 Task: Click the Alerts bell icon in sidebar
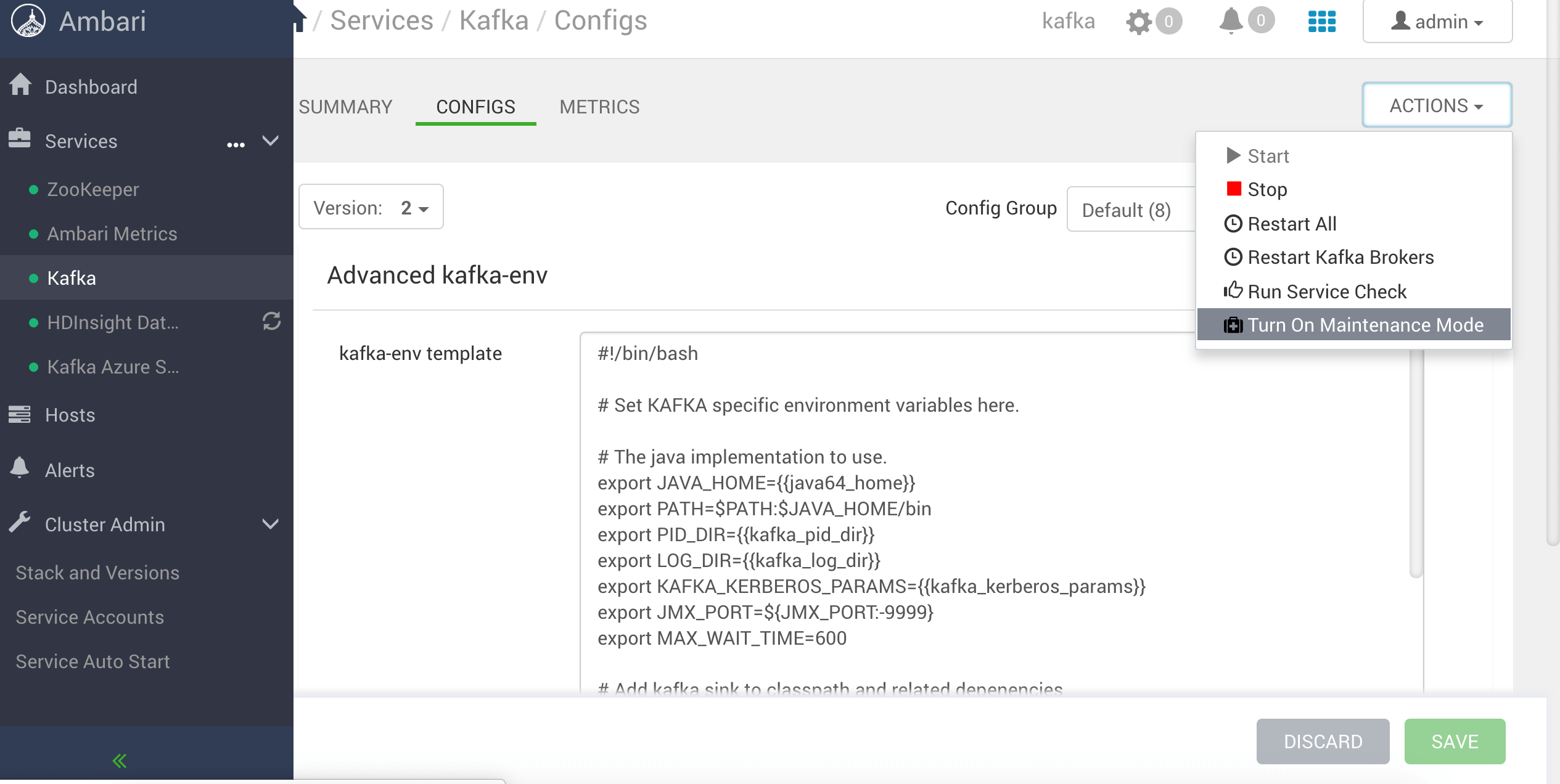click(x=20, y=468)
